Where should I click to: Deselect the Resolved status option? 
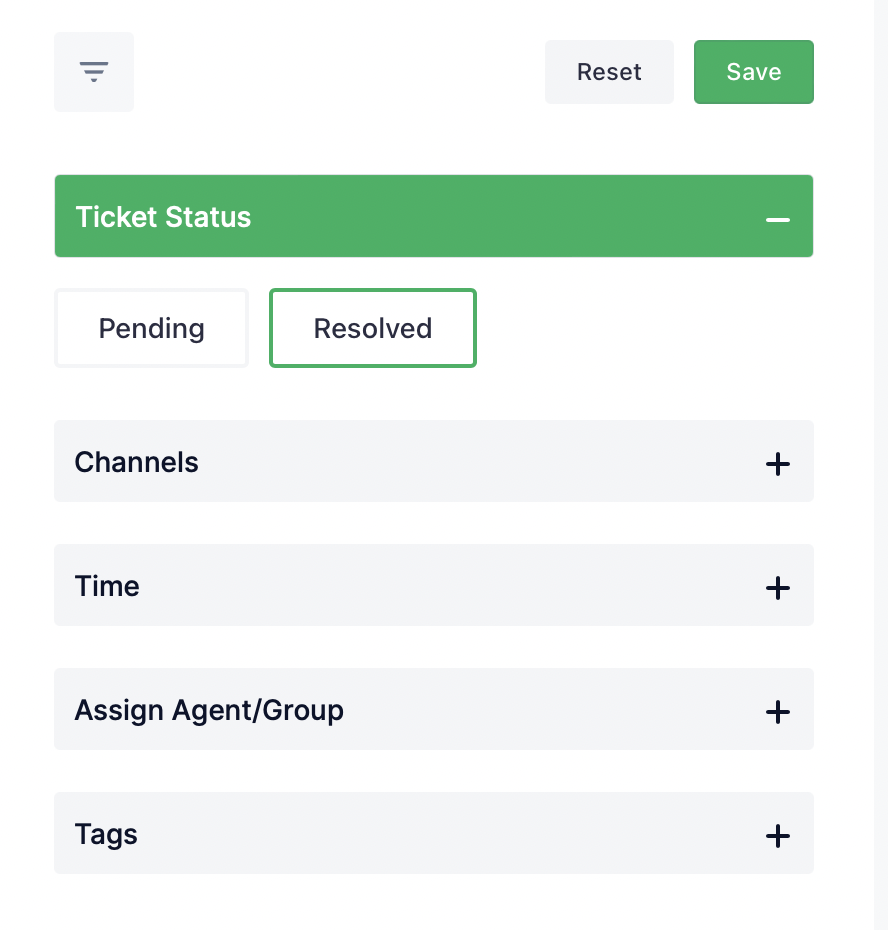tap(373, 328)
